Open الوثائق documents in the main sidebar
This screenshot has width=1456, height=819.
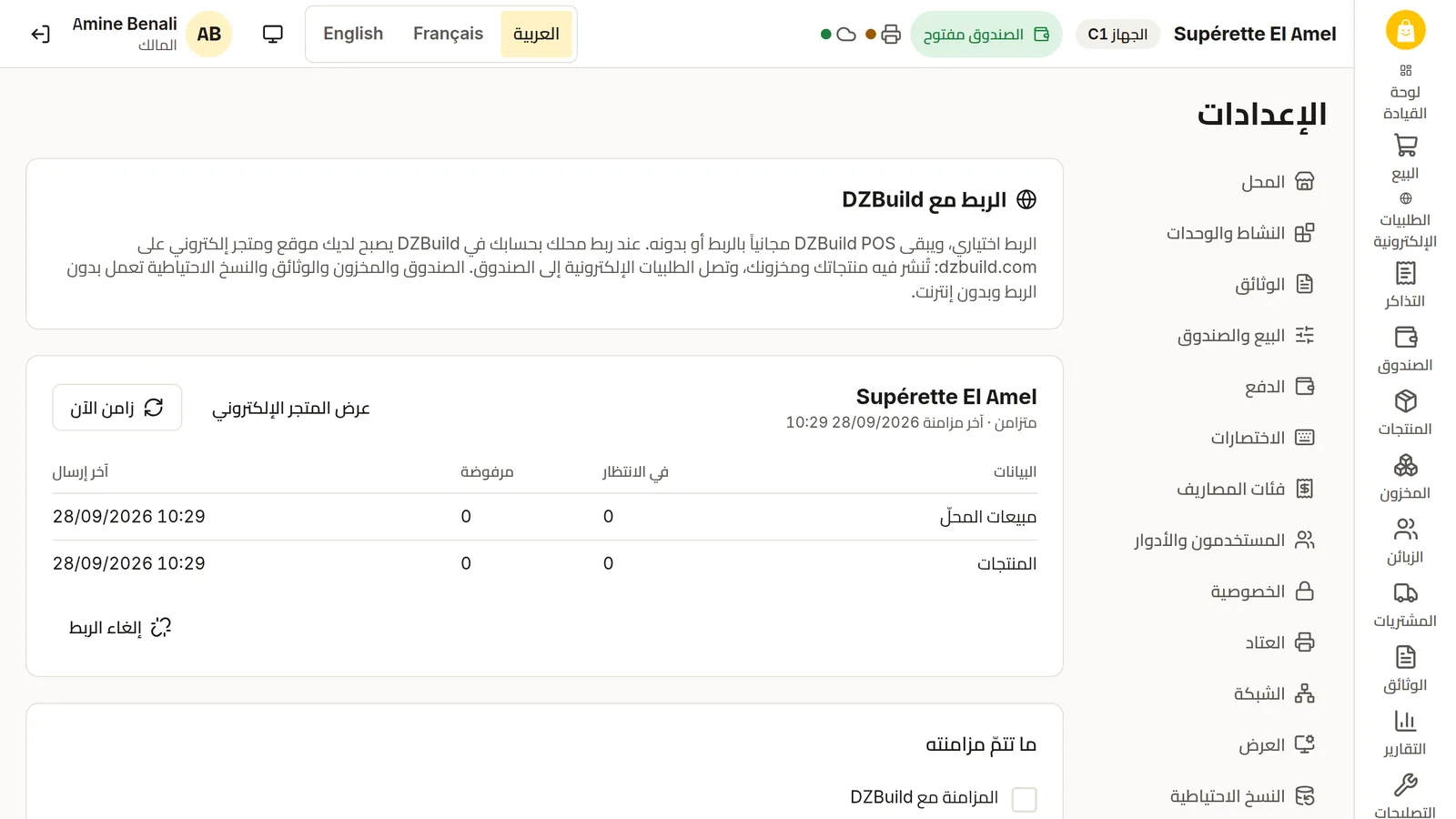pyautogui.click(x=1405, y=669)
